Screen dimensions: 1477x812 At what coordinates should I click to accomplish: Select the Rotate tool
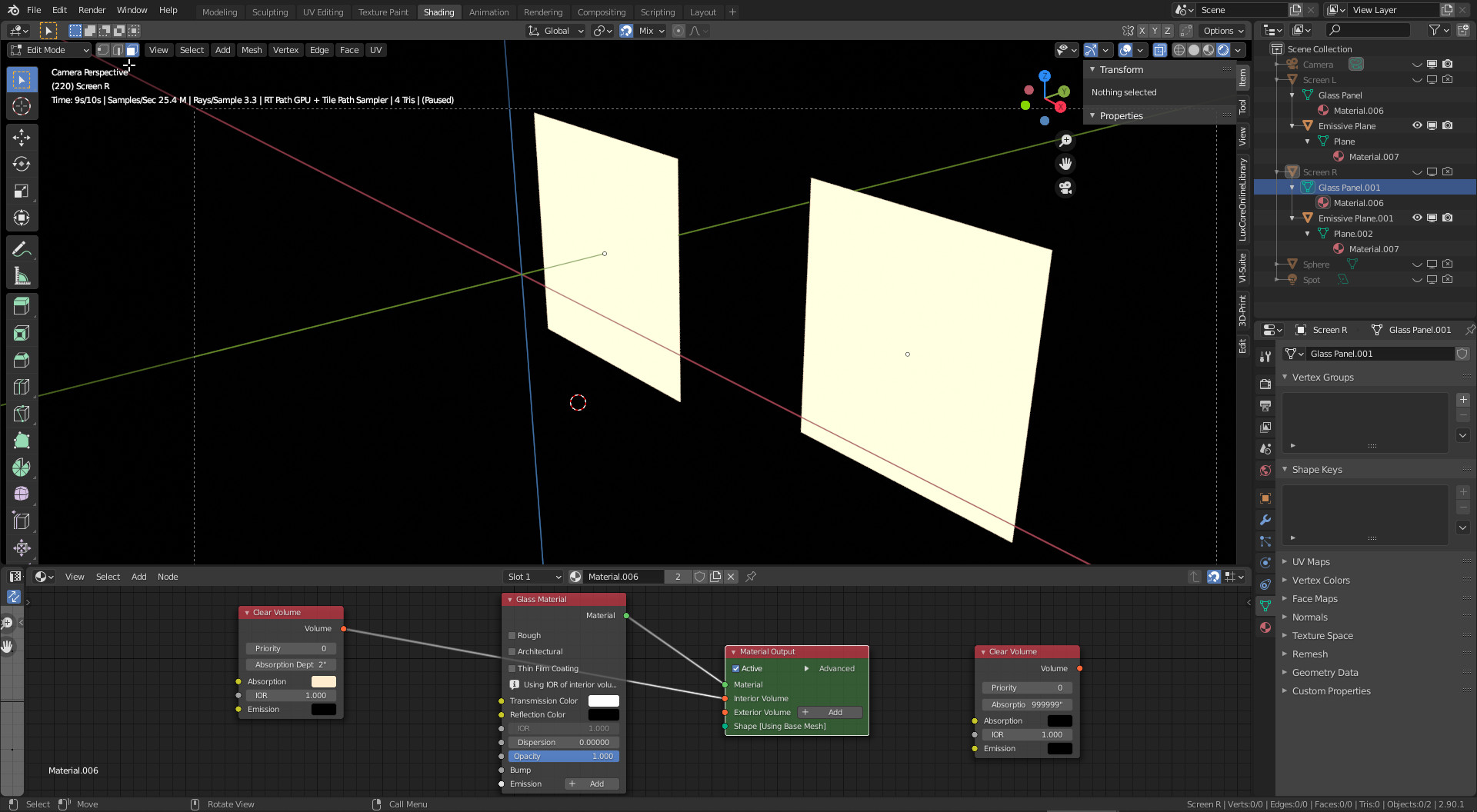22,164
